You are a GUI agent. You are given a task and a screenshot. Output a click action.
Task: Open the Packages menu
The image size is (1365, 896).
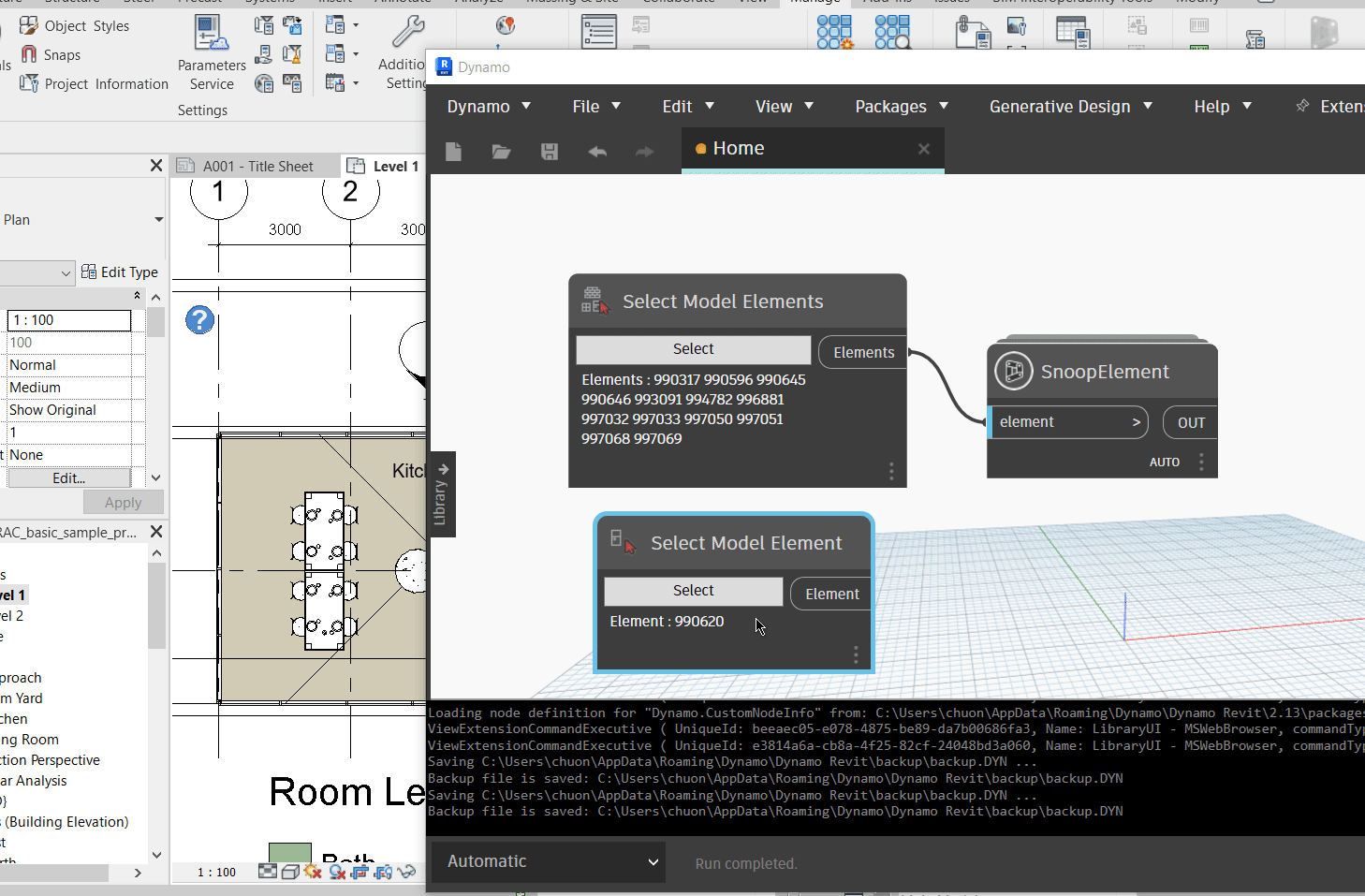point(901,107)
